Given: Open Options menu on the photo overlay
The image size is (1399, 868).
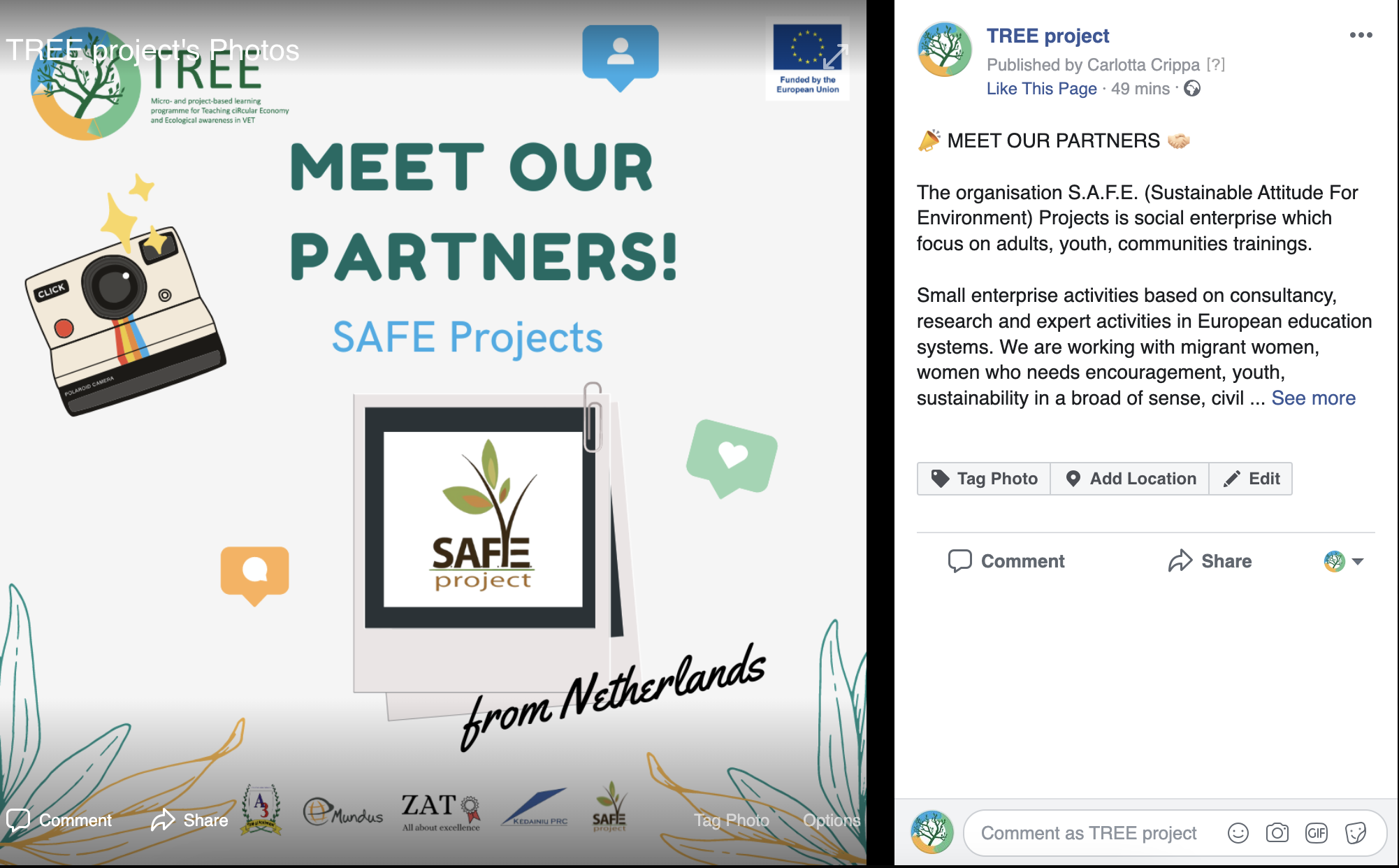Looking at the screenshot, I should point(831,820).
